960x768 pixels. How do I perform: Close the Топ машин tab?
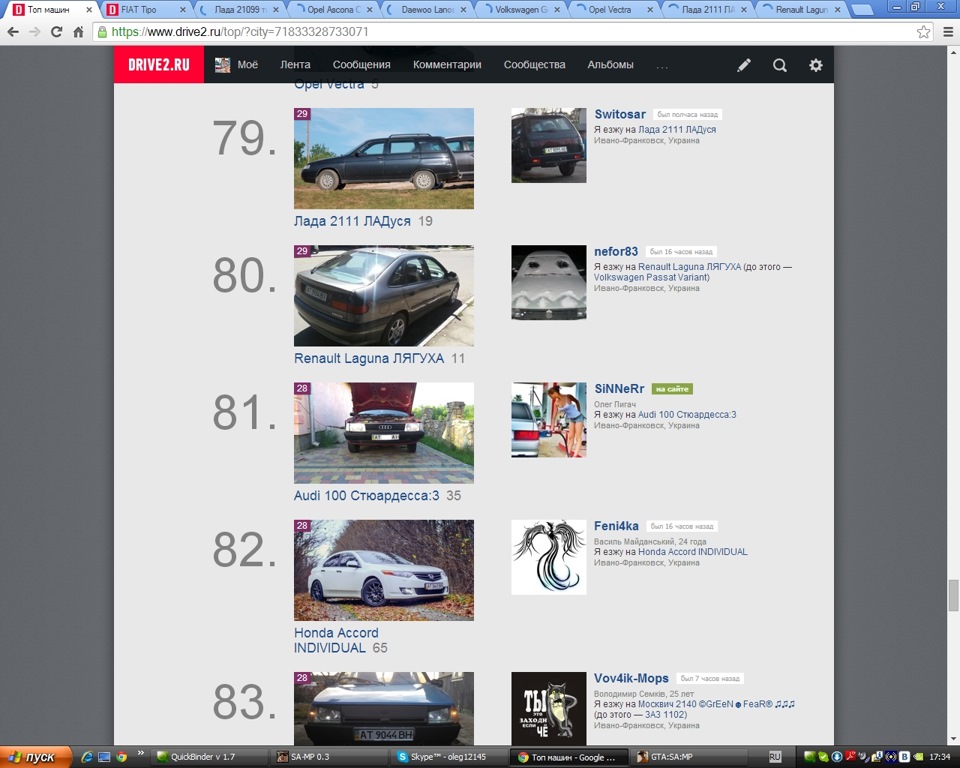coord(89,10)
